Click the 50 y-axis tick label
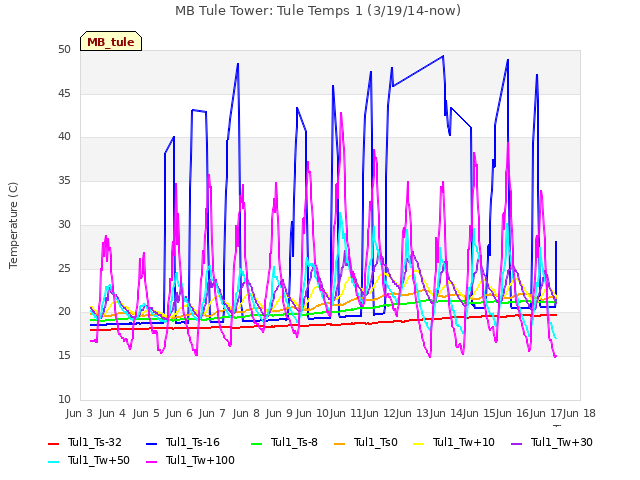 point(64,49)
